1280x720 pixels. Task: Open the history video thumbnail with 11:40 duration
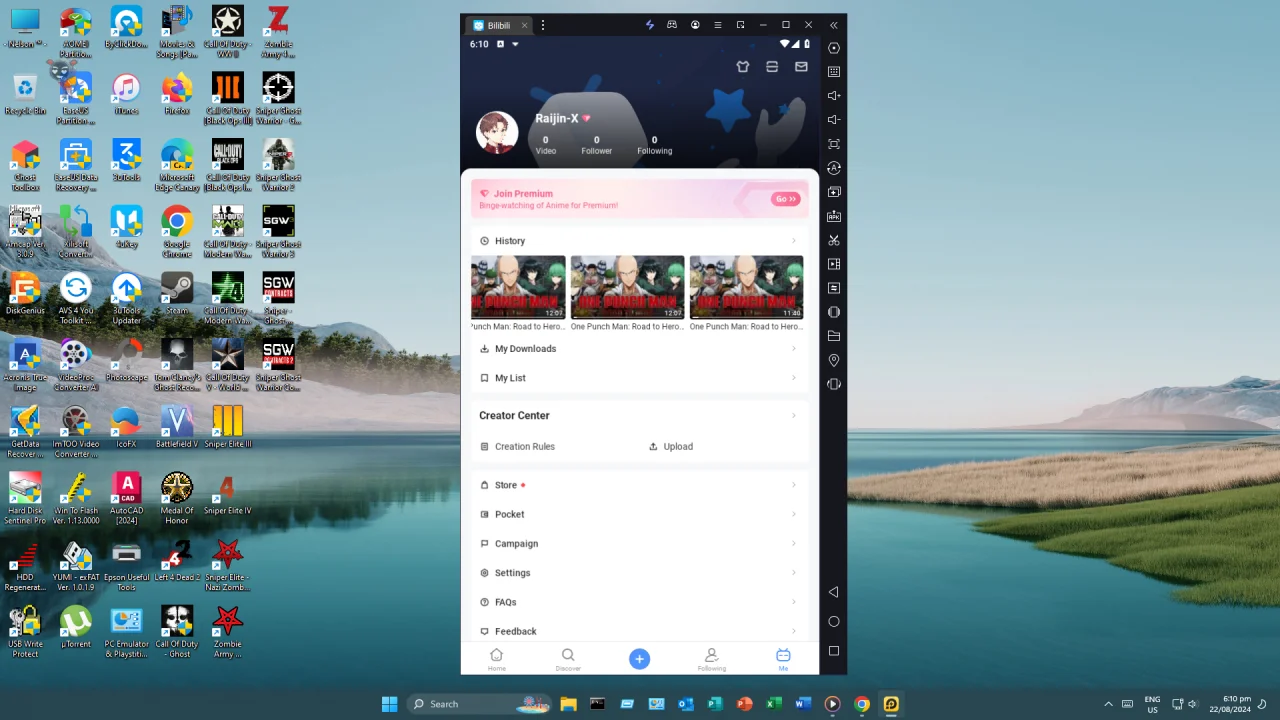(747, 287)
